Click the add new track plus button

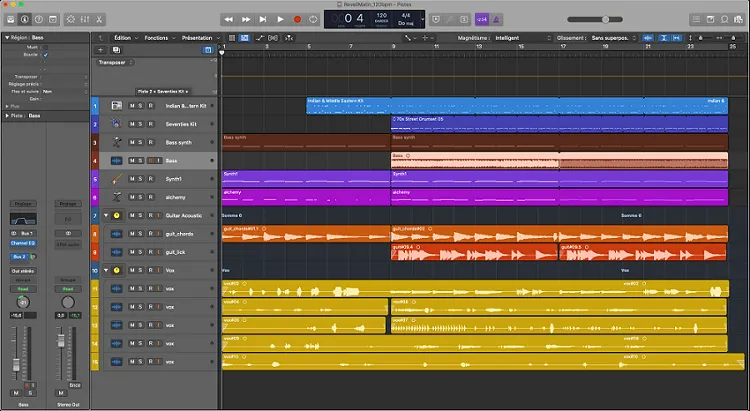click(x=100, y=50)
